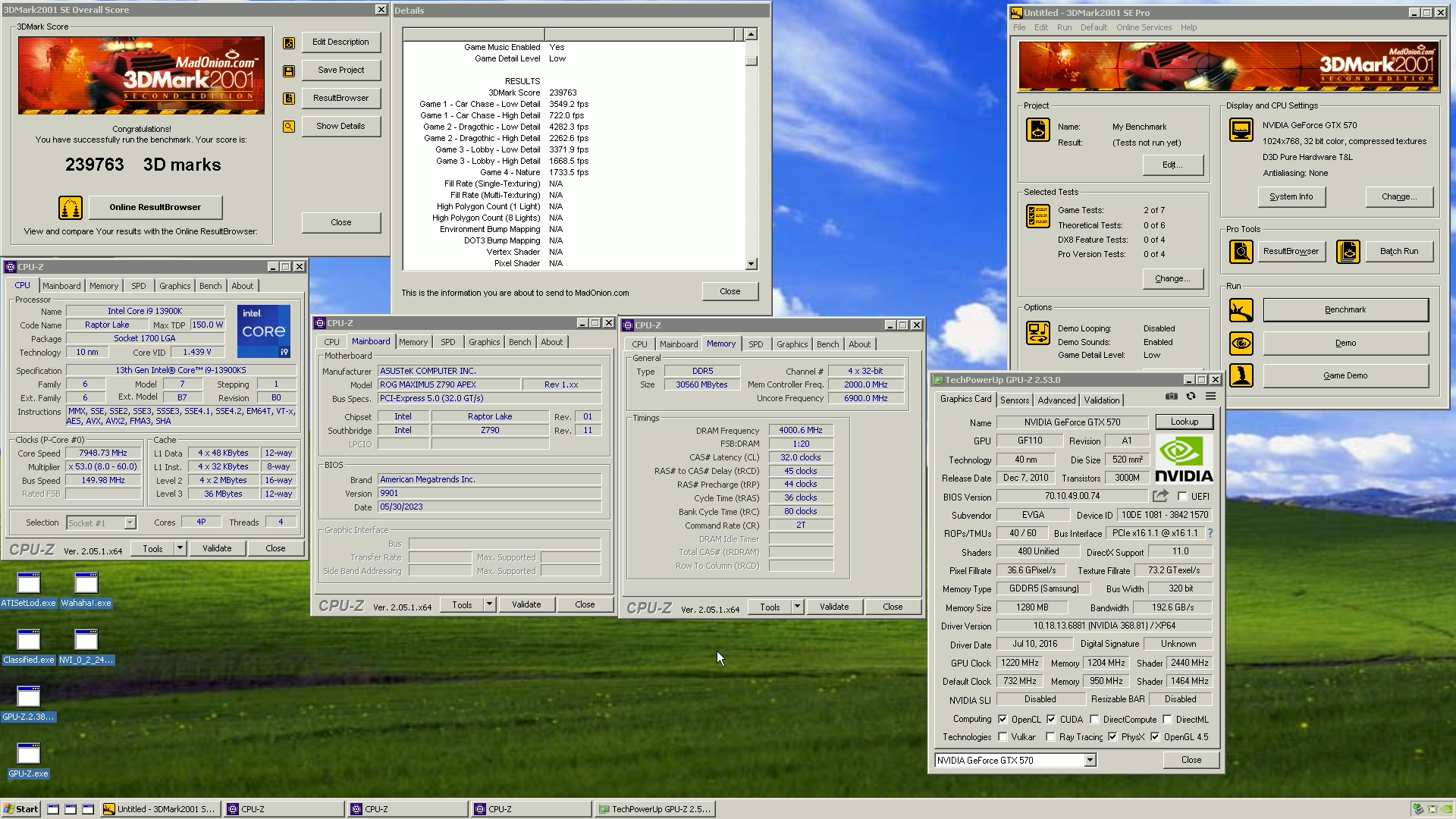Click the Core Speed value field 7948.73 MHz
This screenshot has height=819, width=1456.
click(x=103, y=453)
